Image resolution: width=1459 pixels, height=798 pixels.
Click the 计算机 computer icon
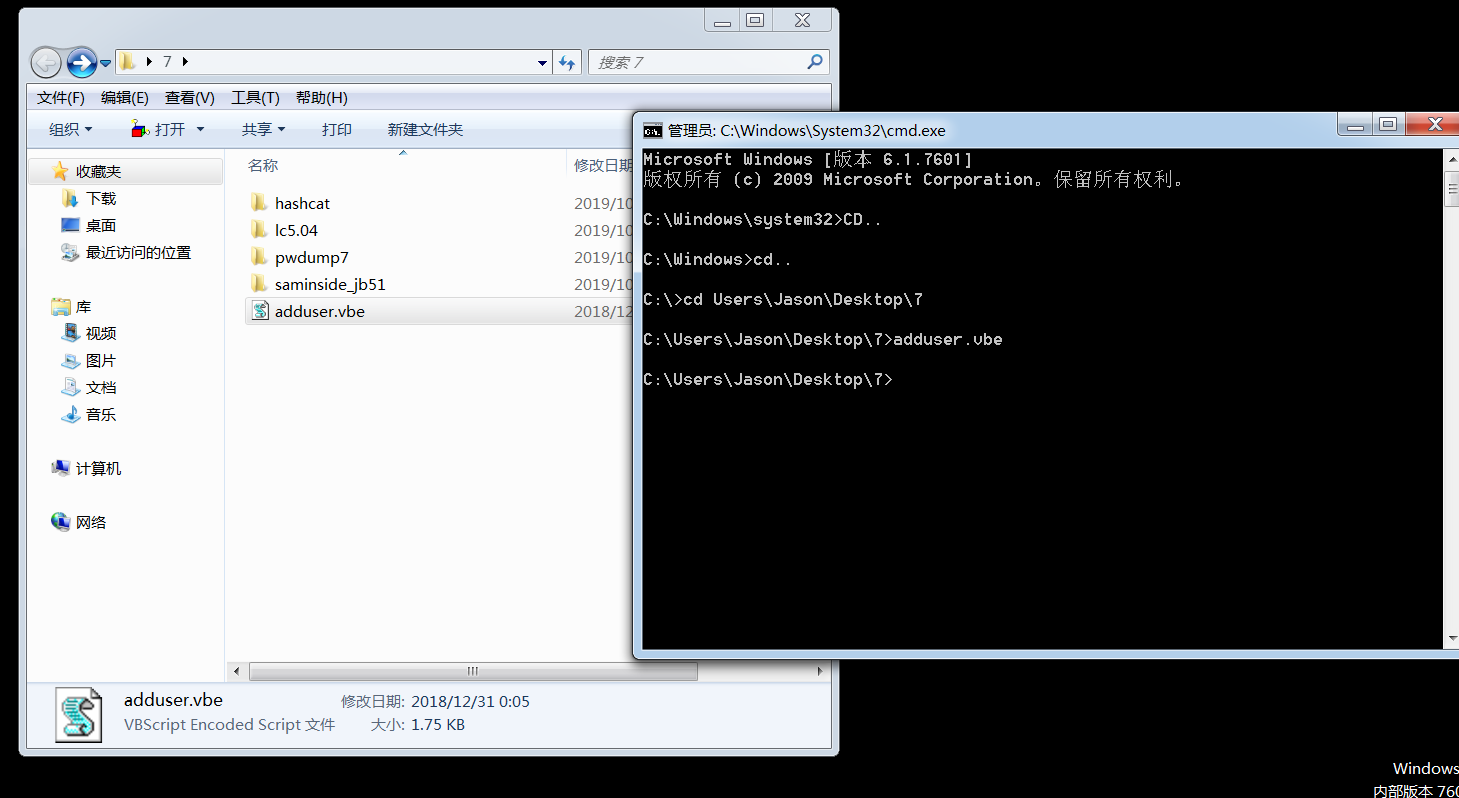(61, 468)
